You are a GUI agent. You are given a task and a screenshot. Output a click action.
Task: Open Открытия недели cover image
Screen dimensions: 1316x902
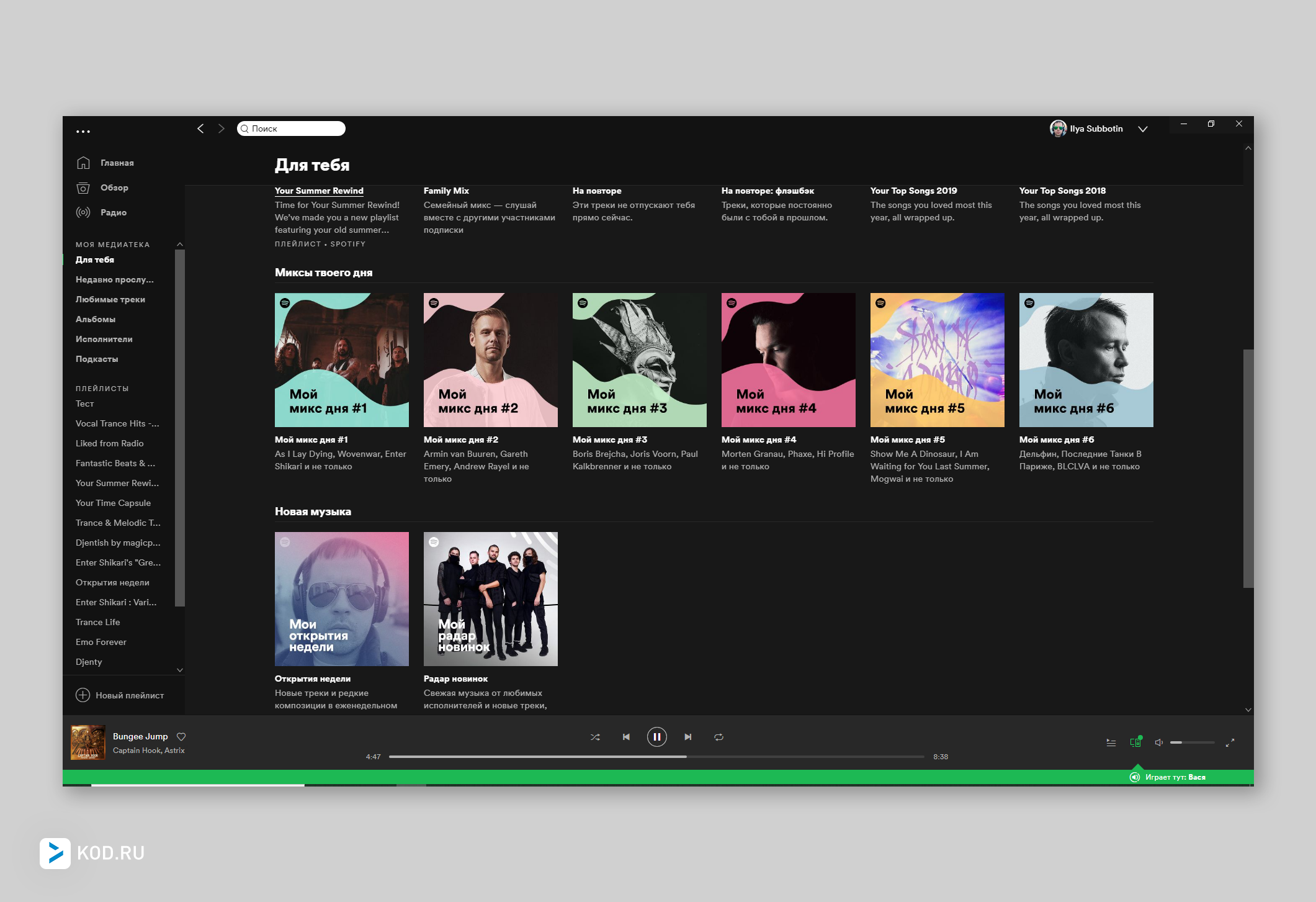tap(342, 599)
